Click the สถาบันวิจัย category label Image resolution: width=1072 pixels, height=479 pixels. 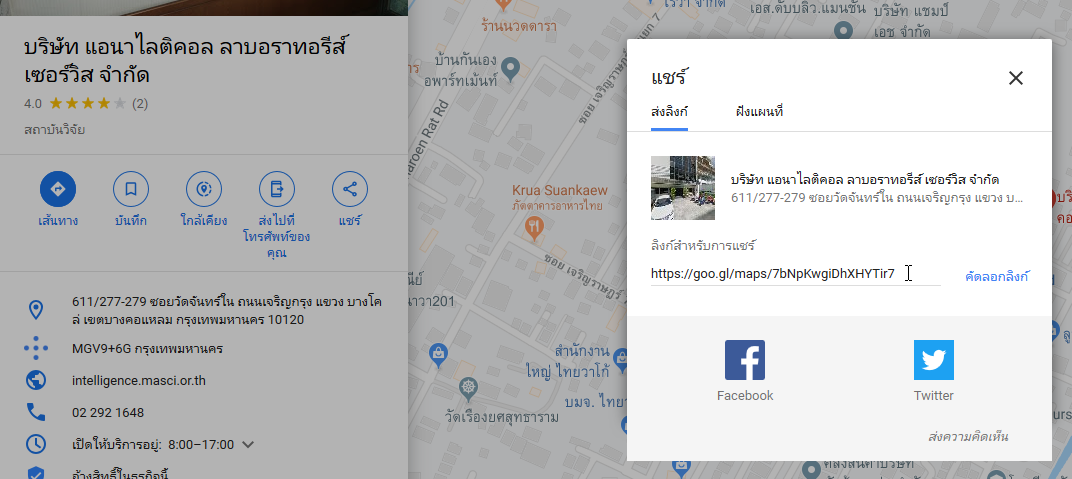pos(55,129)
